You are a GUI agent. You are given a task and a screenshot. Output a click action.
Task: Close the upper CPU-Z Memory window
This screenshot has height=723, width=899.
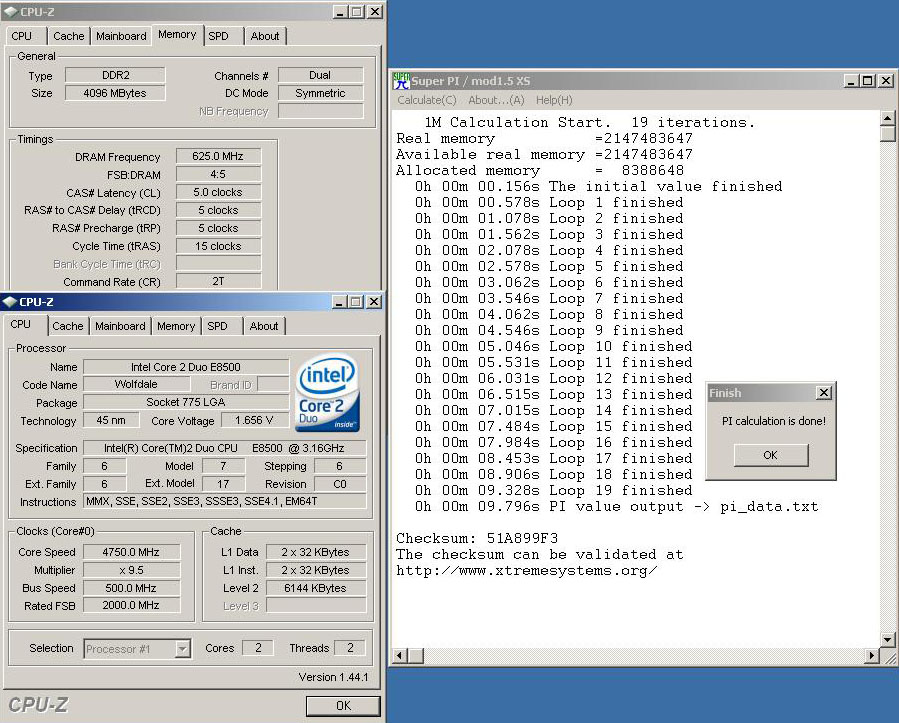[x=375, y=11]
